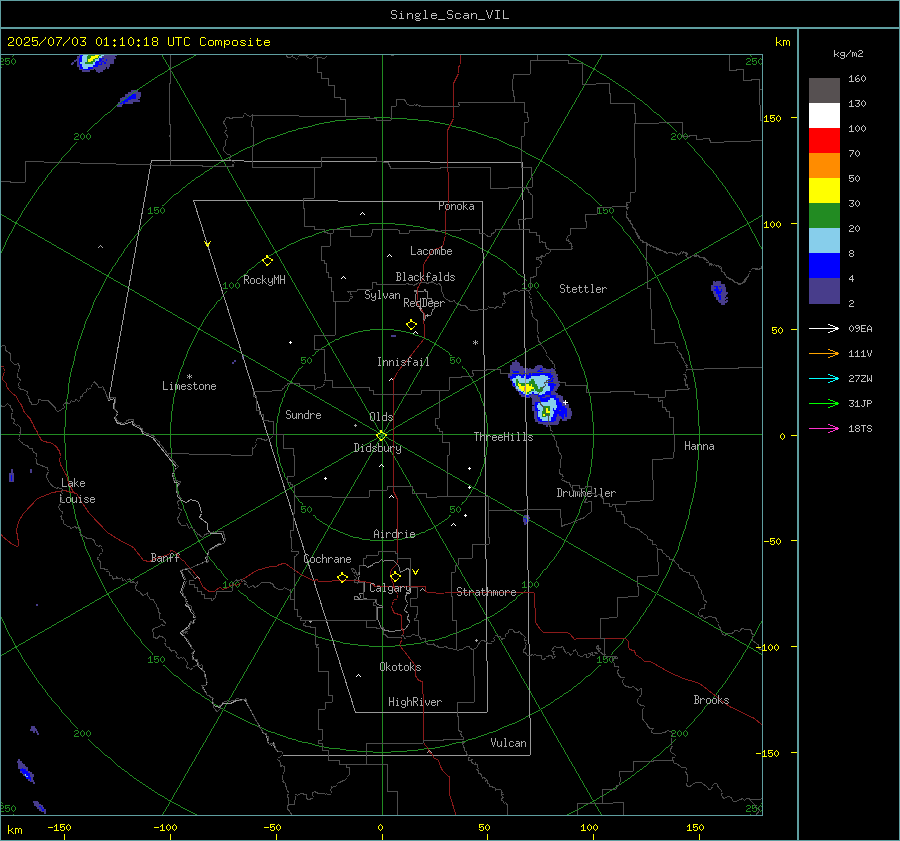Click the cyan 27ZW arrow legend icon
This screenshot has width=900, height=841.
pos(824,378)
